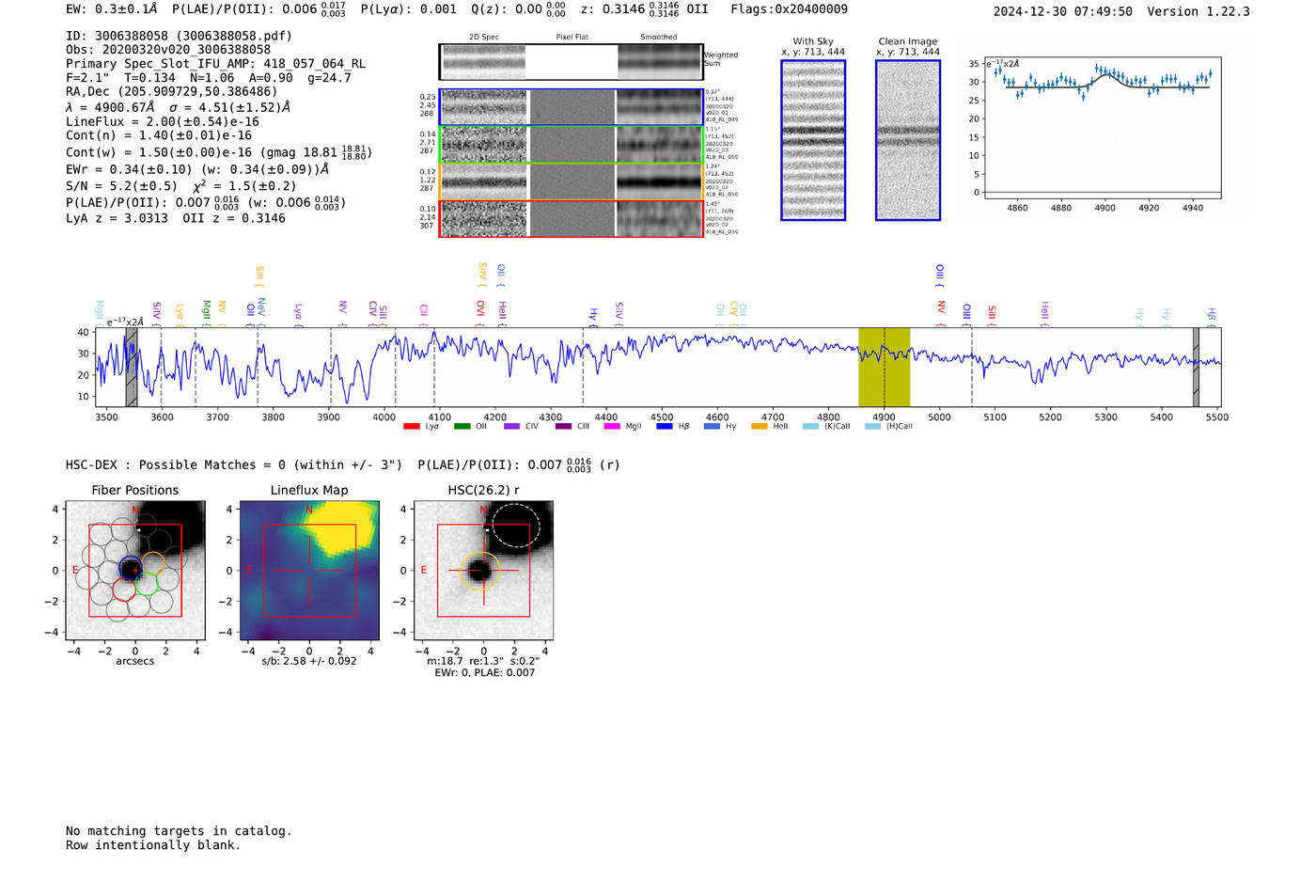
Task: Click the orange aperture circle in HSC image
Action: click(479, 571)
